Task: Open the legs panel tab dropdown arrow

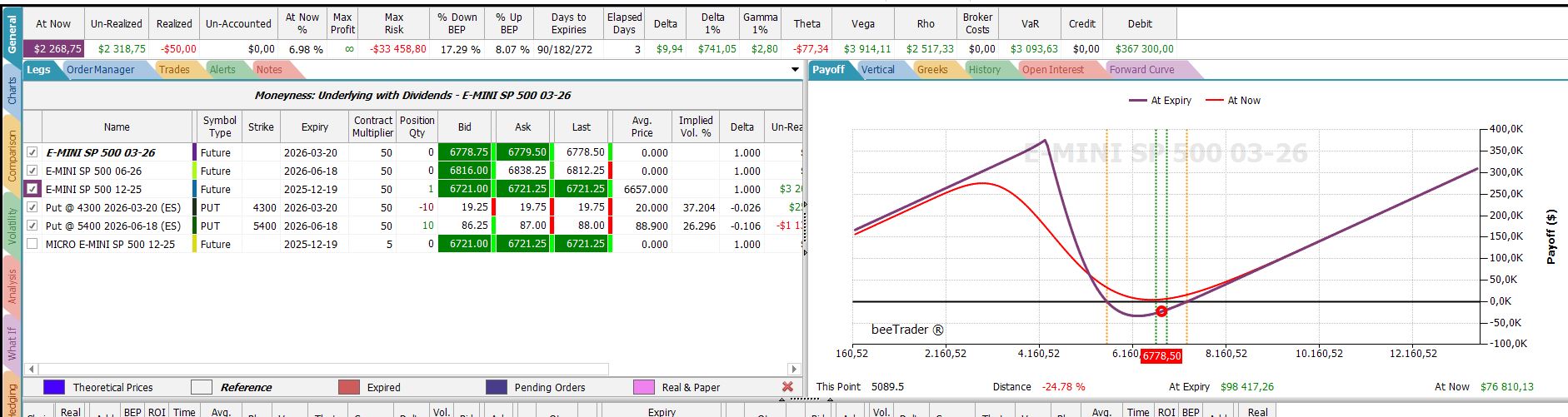Action: (x=795, y=70)
